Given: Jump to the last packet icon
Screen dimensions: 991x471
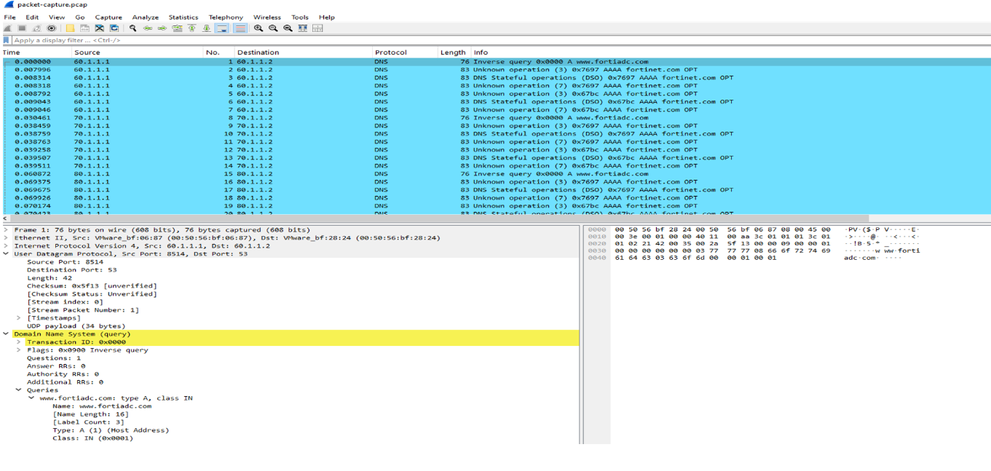Looking at the screenshot, I should tap(207, 28).
